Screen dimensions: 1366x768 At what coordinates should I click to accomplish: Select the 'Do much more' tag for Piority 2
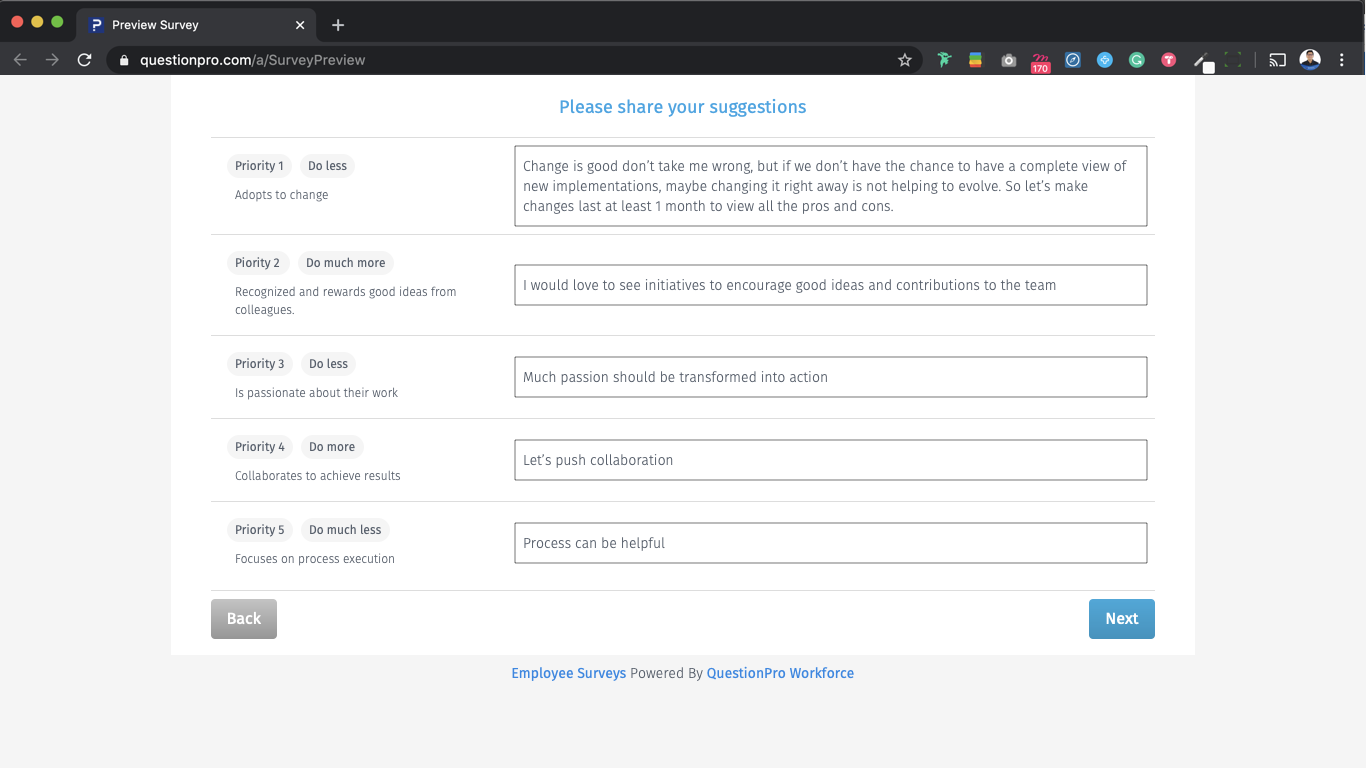345,262
